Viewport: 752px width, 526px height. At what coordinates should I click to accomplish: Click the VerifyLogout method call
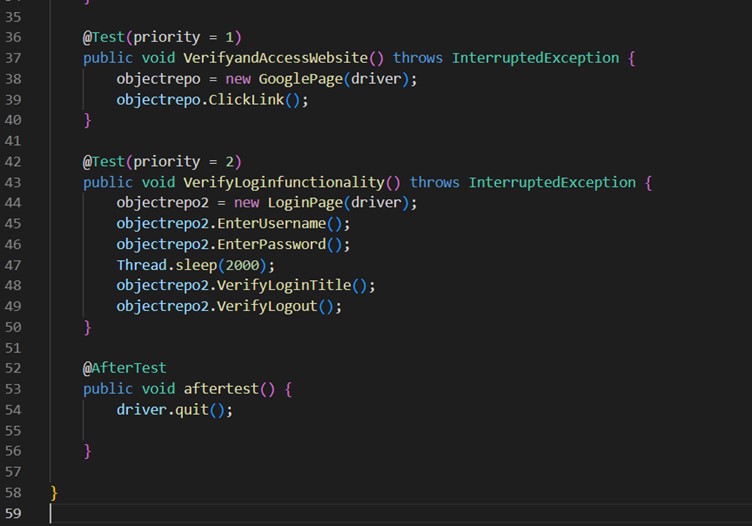coord(267,306)
